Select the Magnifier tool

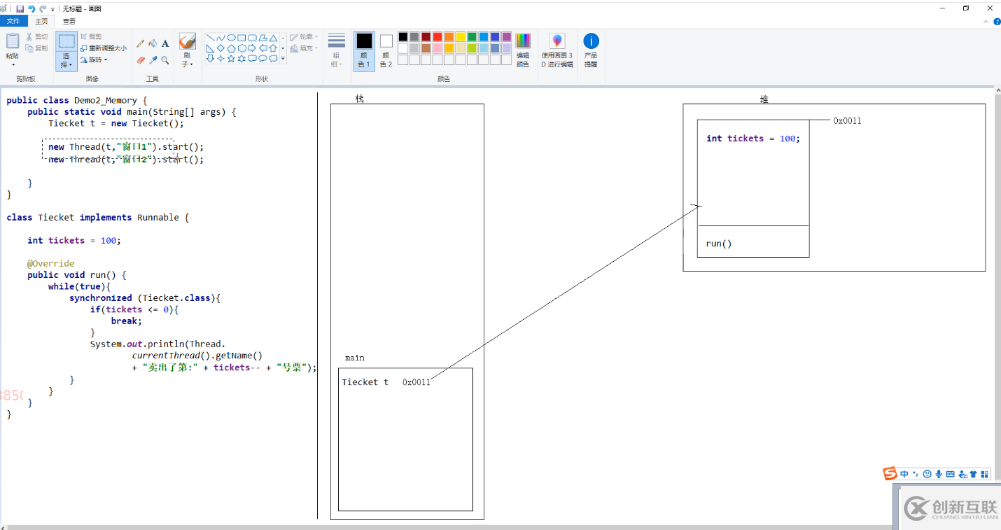pos(165,60)
